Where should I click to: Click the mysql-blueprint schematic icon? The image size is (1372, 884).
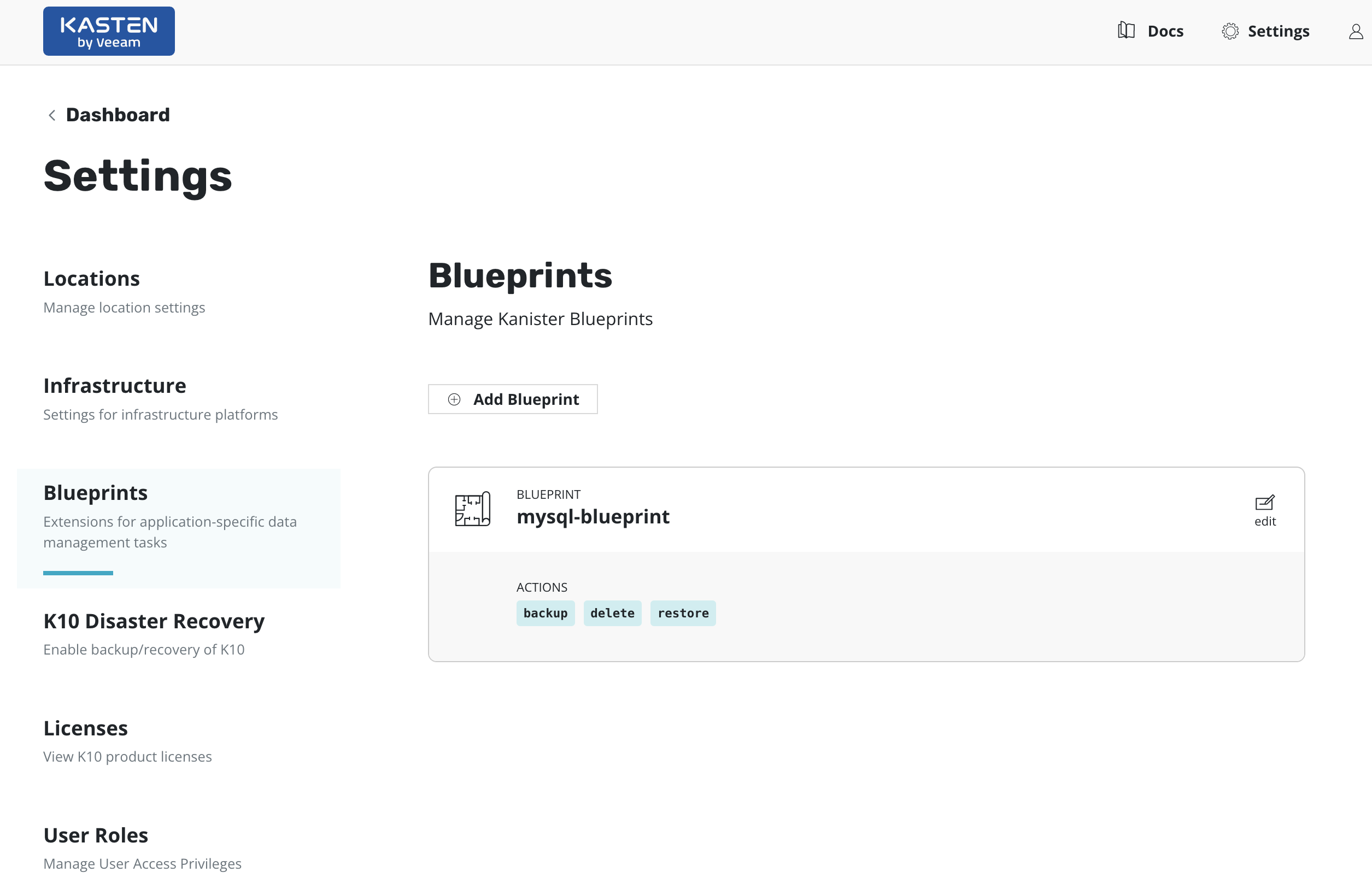472,509
